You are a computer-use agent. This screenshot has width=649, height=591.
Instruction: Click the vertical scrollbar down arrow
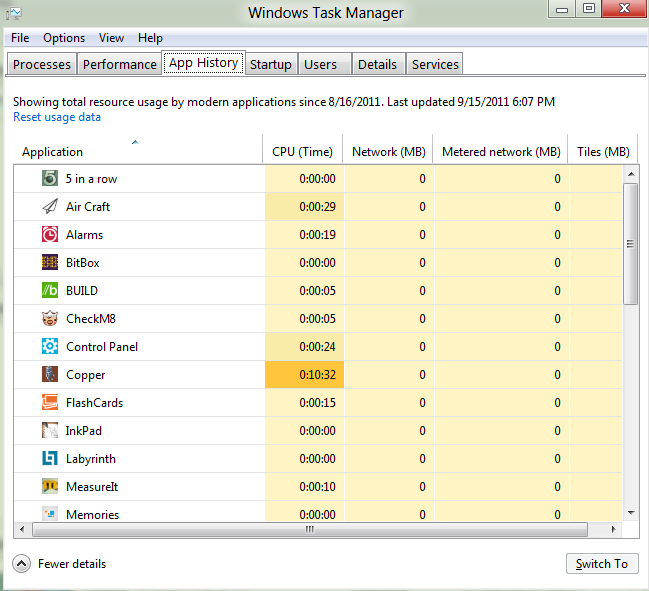(631, 513)
